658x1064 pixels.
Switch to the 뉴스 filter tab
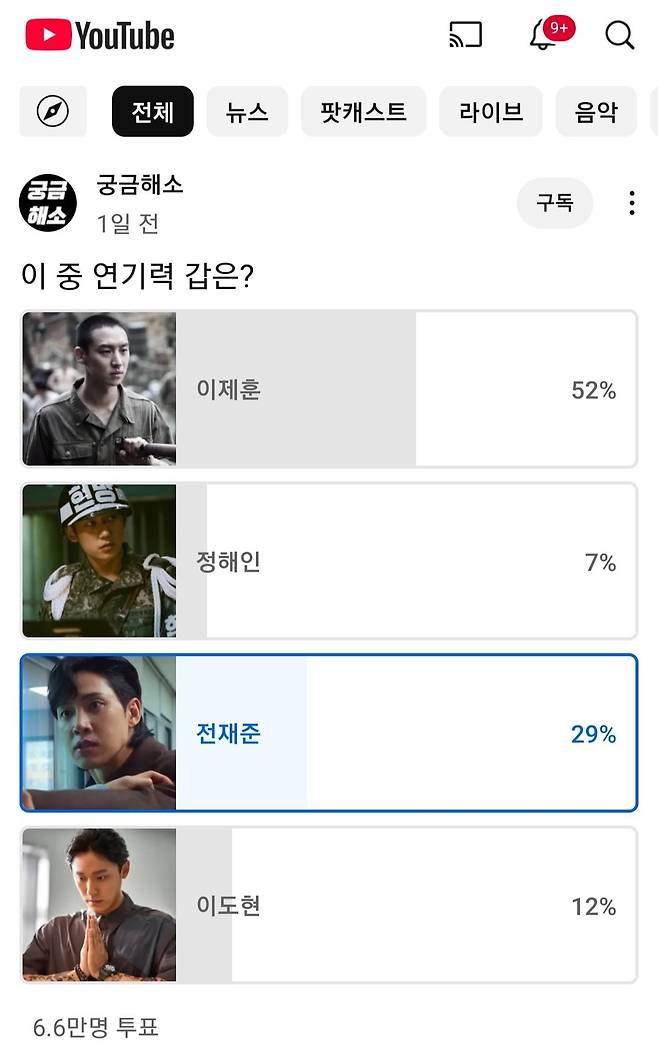click(247, 112)
